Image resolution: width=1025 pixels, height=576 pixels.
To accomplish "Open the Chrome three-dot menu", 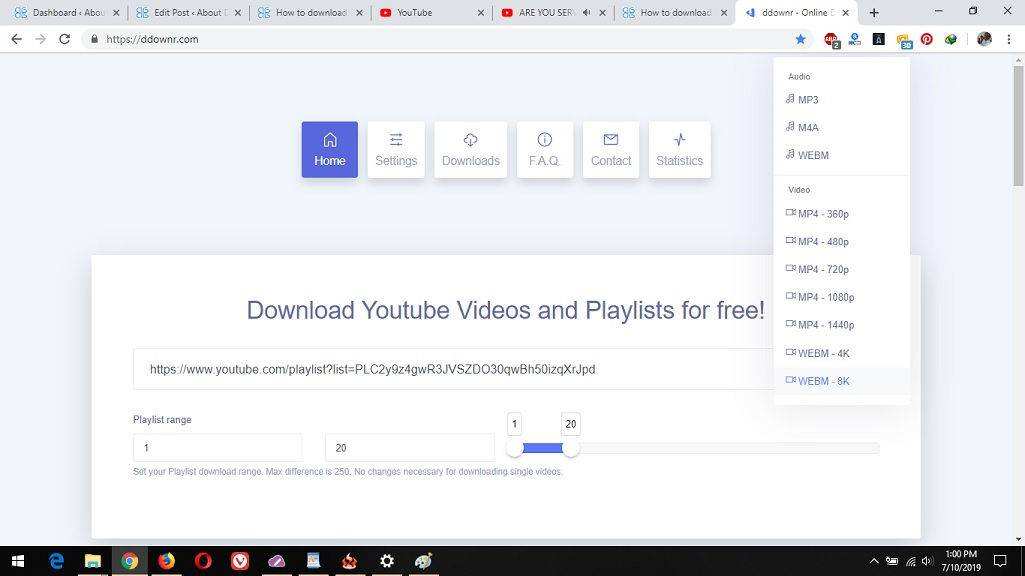I will tap(1009, 39).
